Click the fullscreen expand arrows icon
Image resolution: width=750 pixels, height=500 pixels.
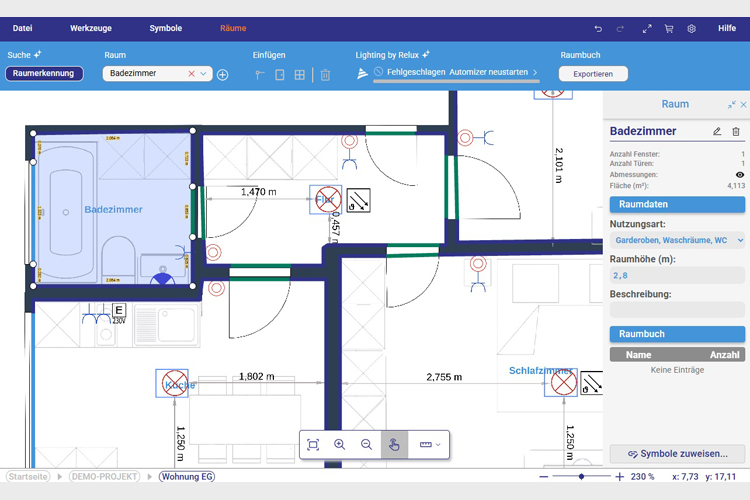[x=647, y=29]
